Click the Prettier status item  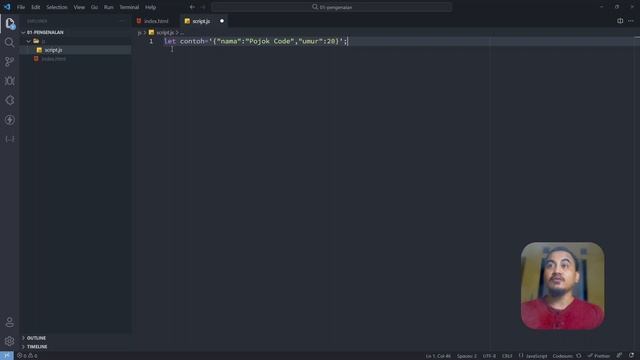pyautogui.click(x=599, y=356)
